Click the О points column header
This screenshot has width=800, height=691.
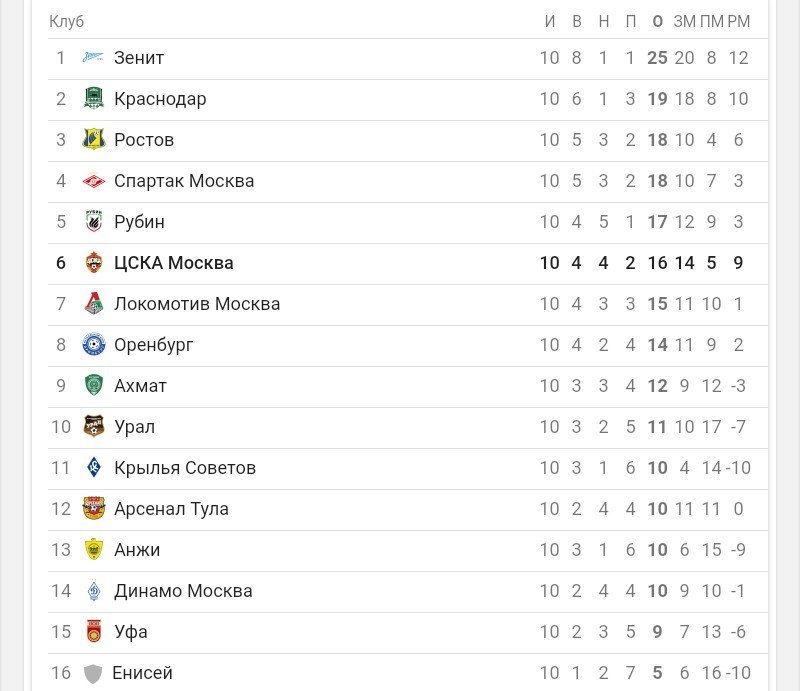pyautogui.click(x=657, y=21)
